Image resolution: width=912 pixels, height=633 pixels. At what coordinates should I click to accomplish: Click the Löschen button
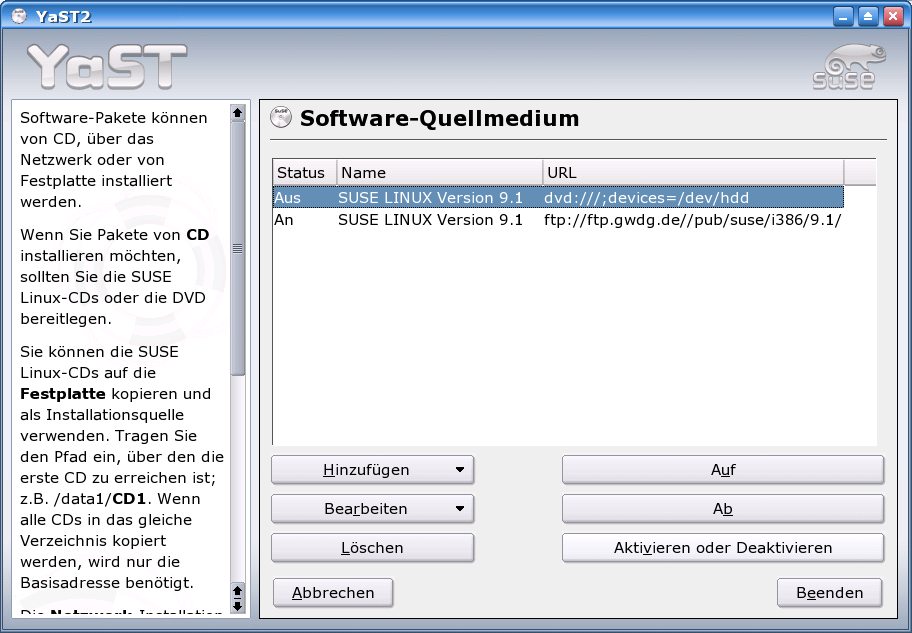pos(372,547)
